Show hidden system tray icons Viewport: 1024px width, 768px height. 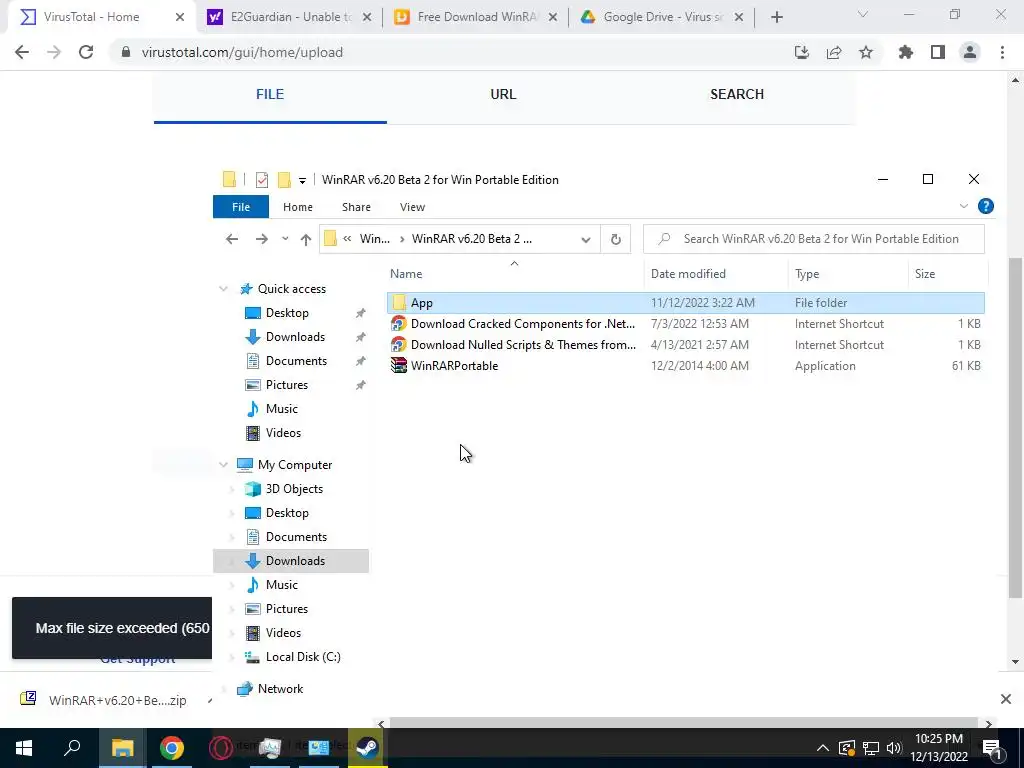click(823, 748)
